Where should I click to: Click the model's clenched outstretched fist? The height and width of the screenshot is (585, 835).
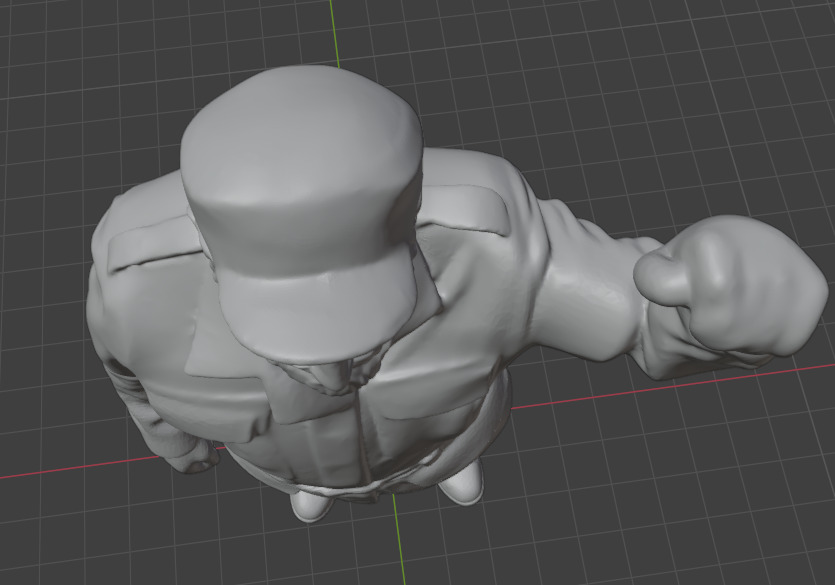point(732,287)
